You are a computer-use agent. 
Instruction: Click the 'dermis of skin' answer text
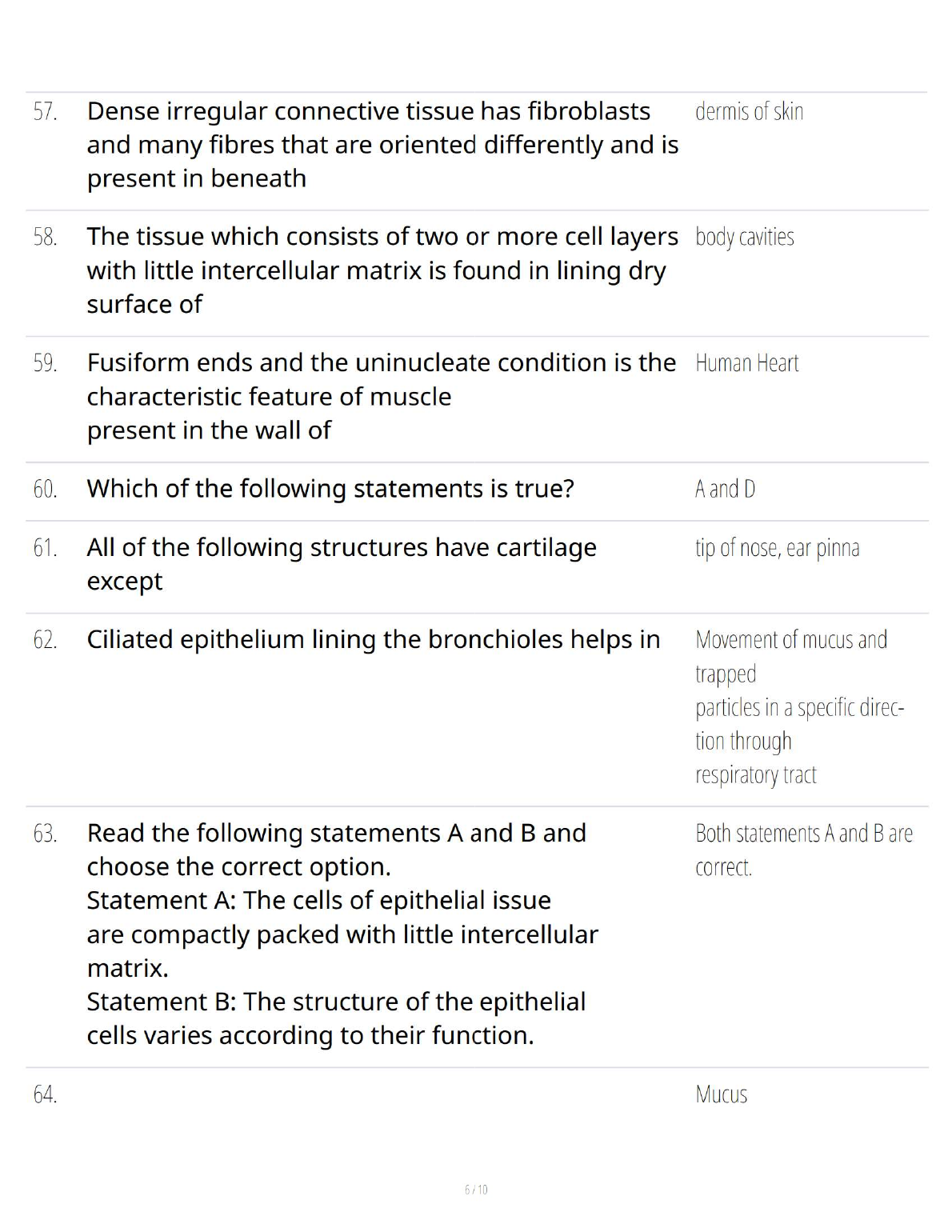coord(749,112)
